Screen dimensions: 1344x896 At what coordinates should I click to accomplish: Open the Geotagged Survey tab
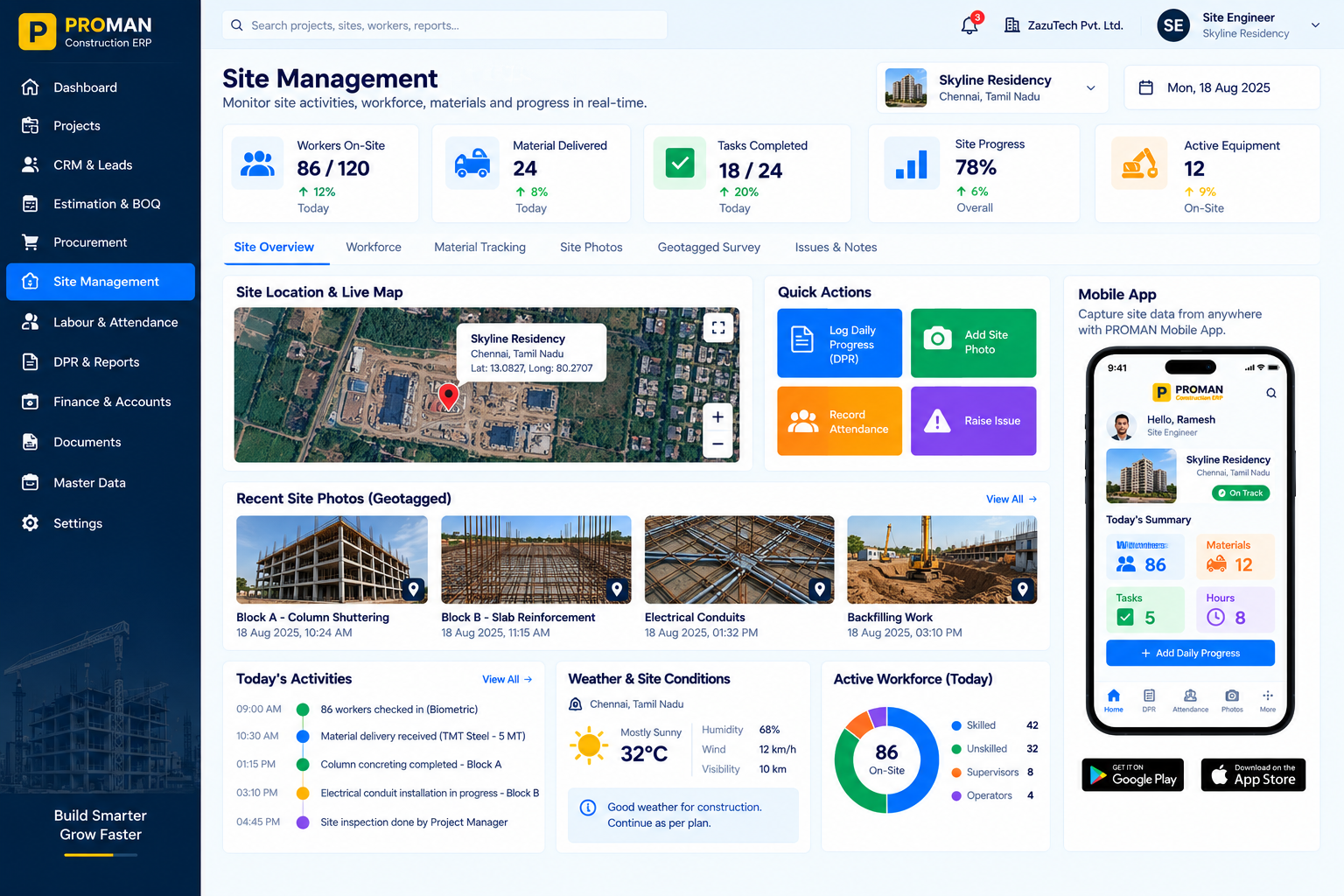(709, 248)
